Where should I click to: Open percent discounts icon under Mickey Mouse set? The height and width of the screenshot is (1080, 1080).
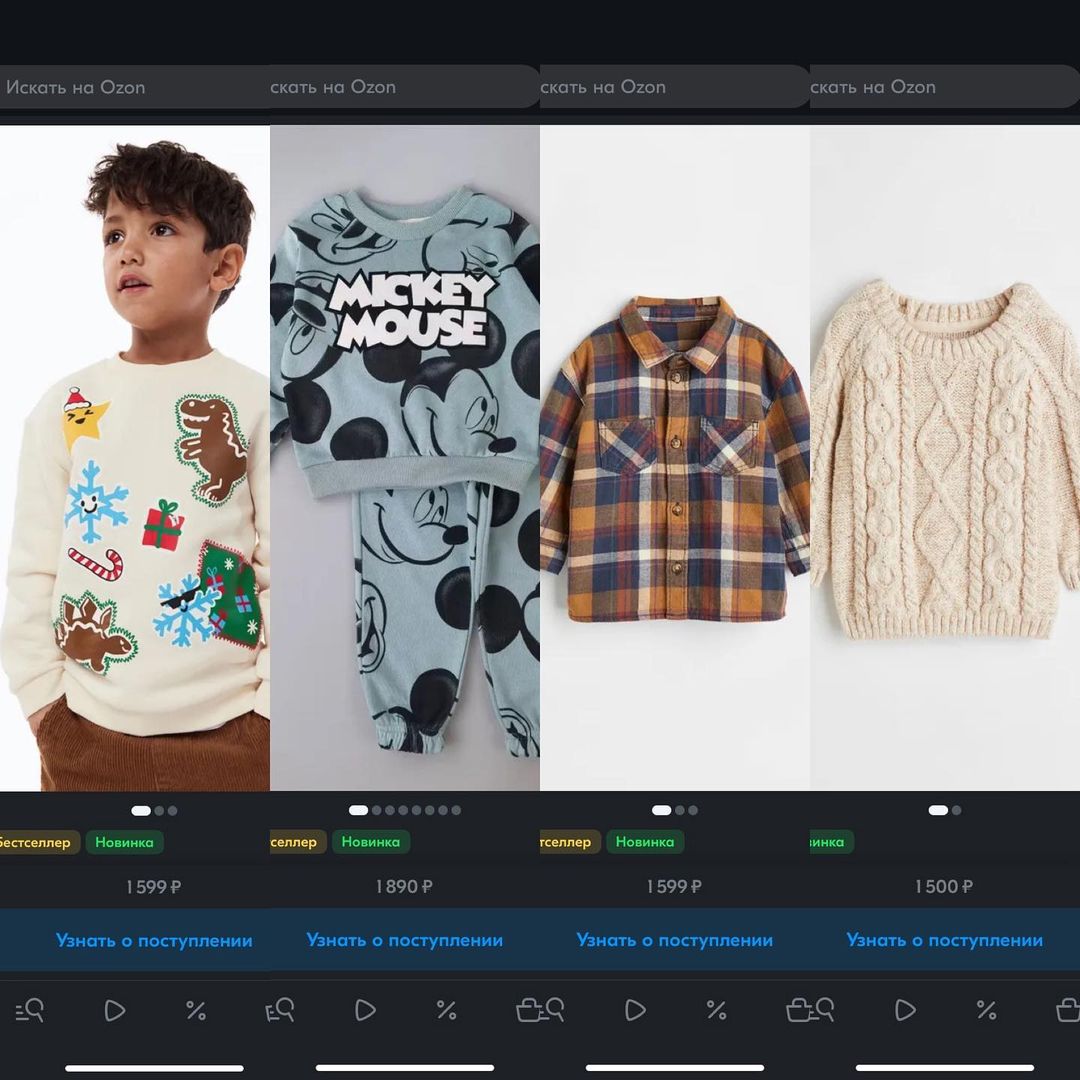(446, 1010)
